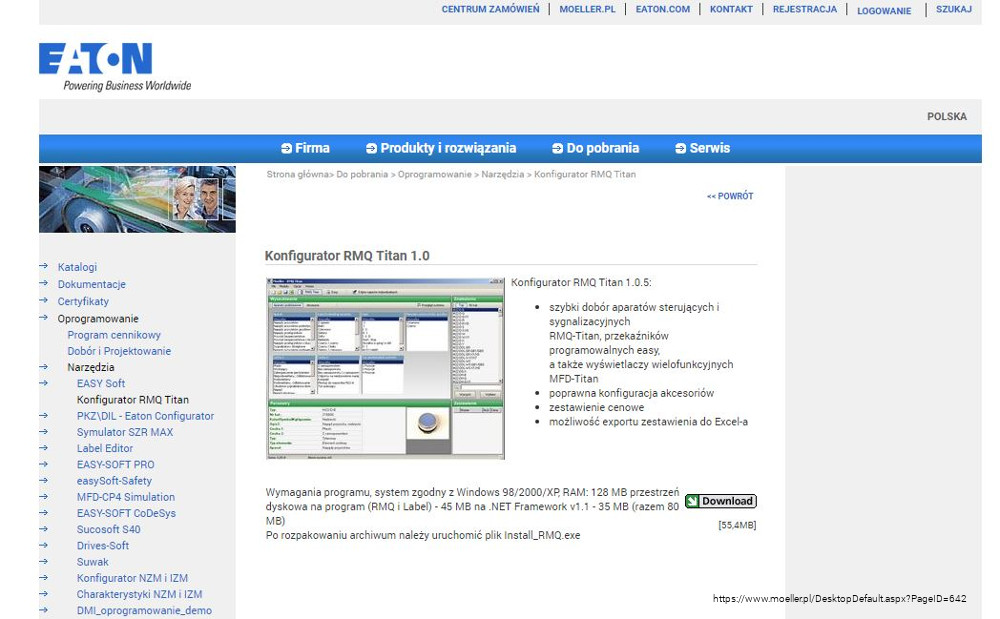Click the arrow icon beside Produkty i rozwiązania
Viewport: 1000px width, 619px height.
coord(371,149)
